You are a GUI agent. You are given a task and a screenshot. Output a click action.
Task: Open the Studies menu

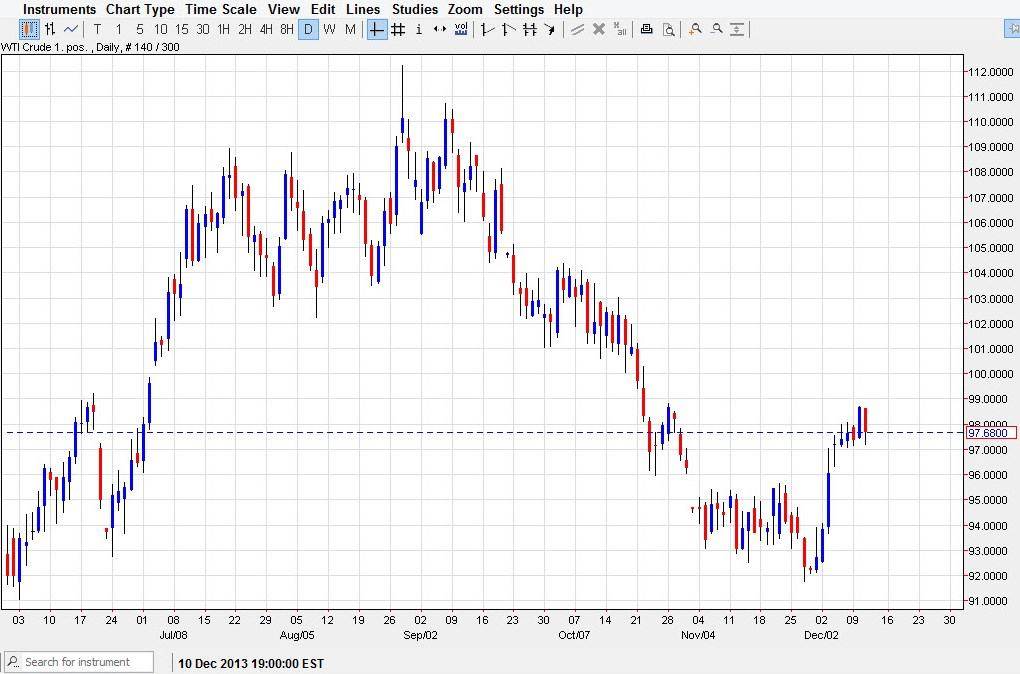point(414,9)
